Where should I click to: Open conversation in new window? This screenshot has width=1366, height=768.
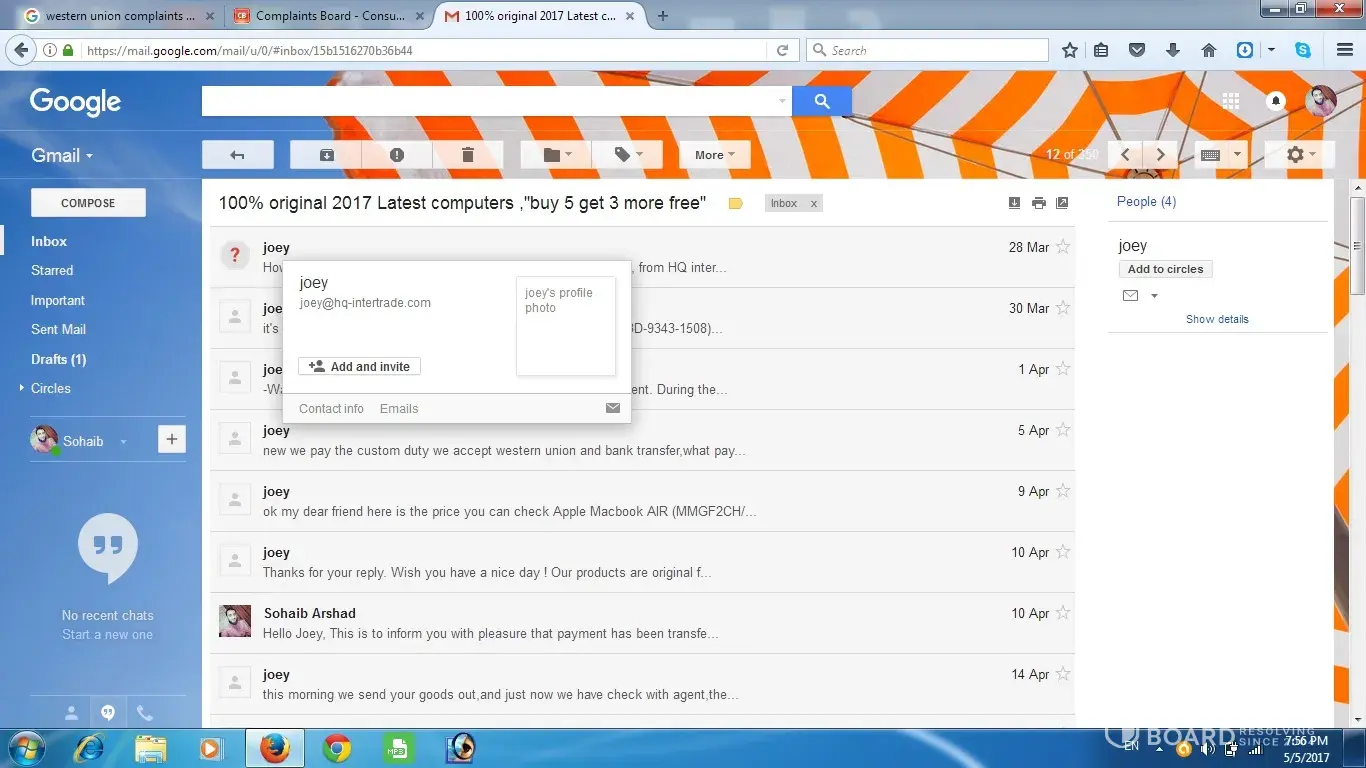coord(1062,203)
